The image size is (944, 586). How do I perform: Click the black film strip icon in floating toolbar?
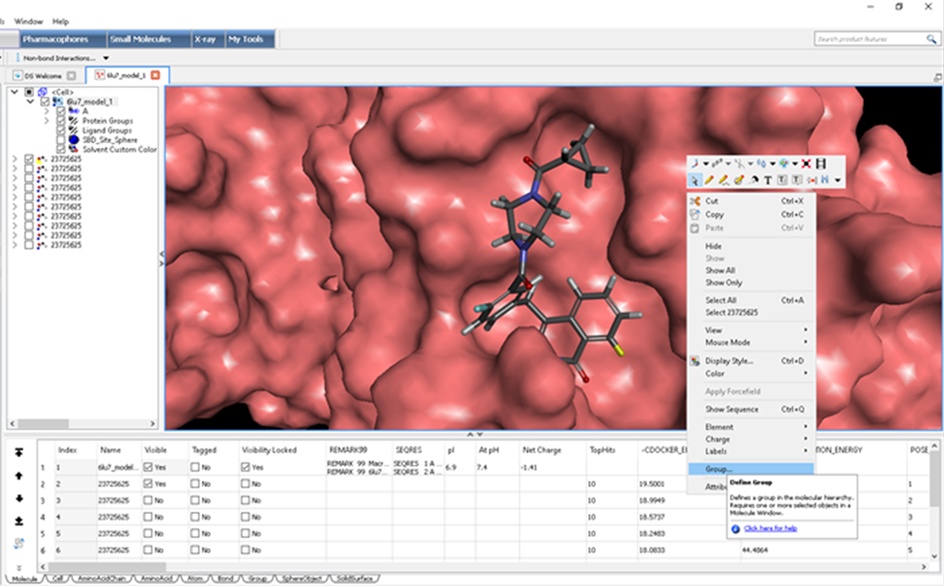[x=821, y=163]
